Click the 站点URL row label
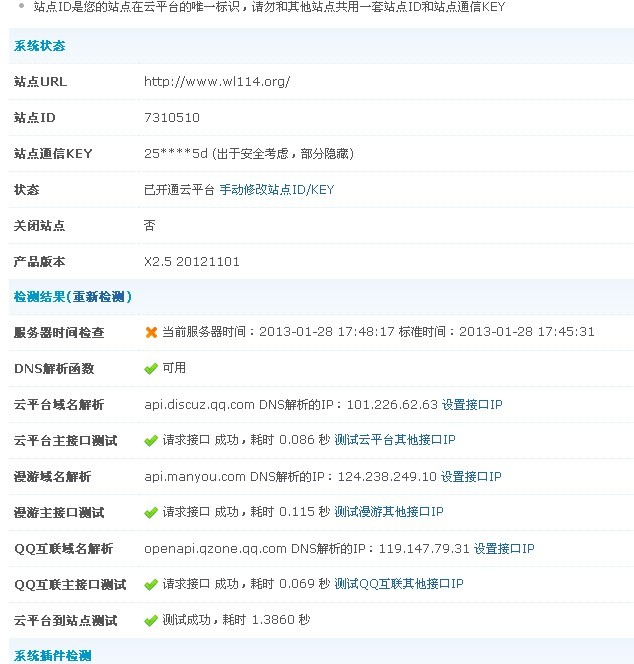This screenshot has height=664, width=634. [41, 82]
